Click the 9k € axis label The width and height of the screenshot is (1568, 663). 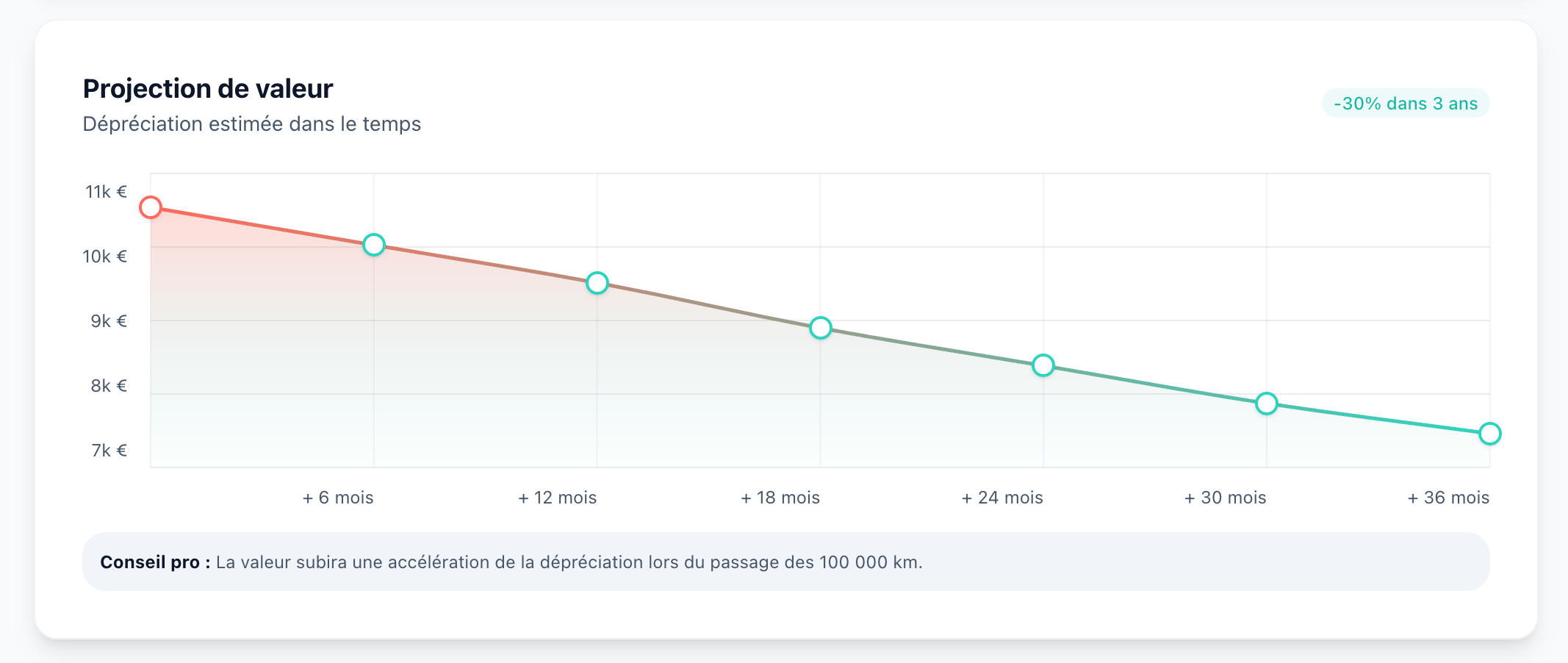pos(109,321)
